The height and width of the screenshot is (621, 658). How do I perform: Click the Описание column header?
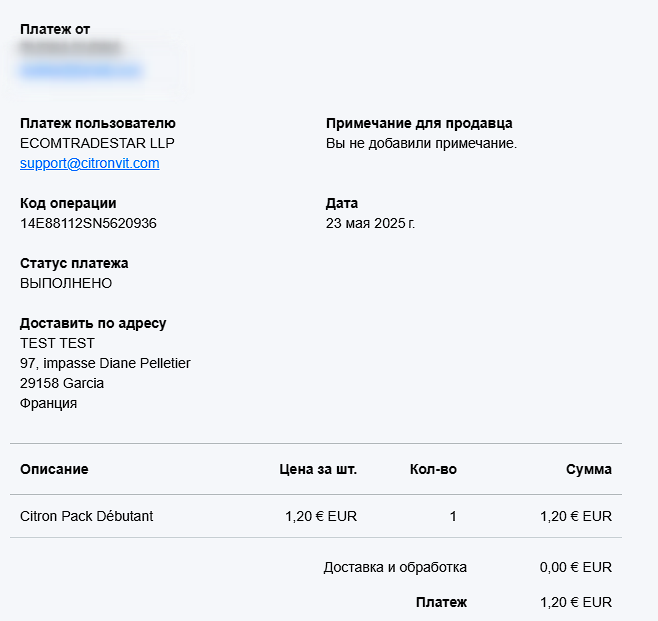(54, 469)
